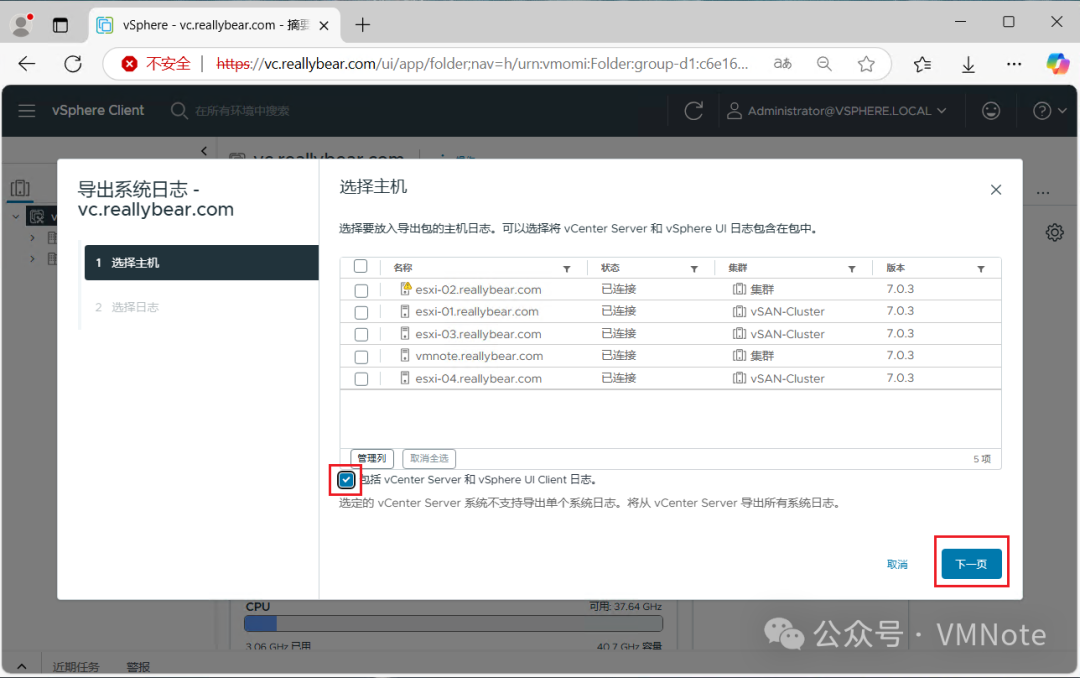Open the 警报 bottom tab

(x=138, y=666)
